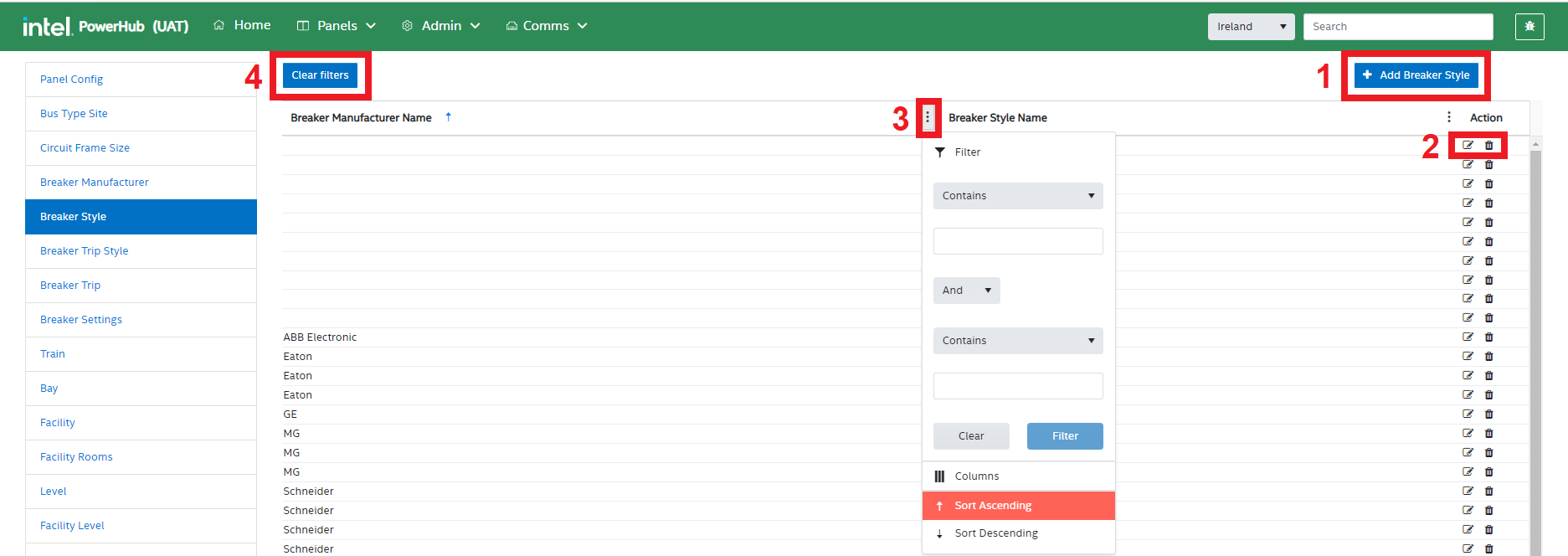Expand the first Contains operator dropdown
Screen dimensions: 1568x556
1018,195
